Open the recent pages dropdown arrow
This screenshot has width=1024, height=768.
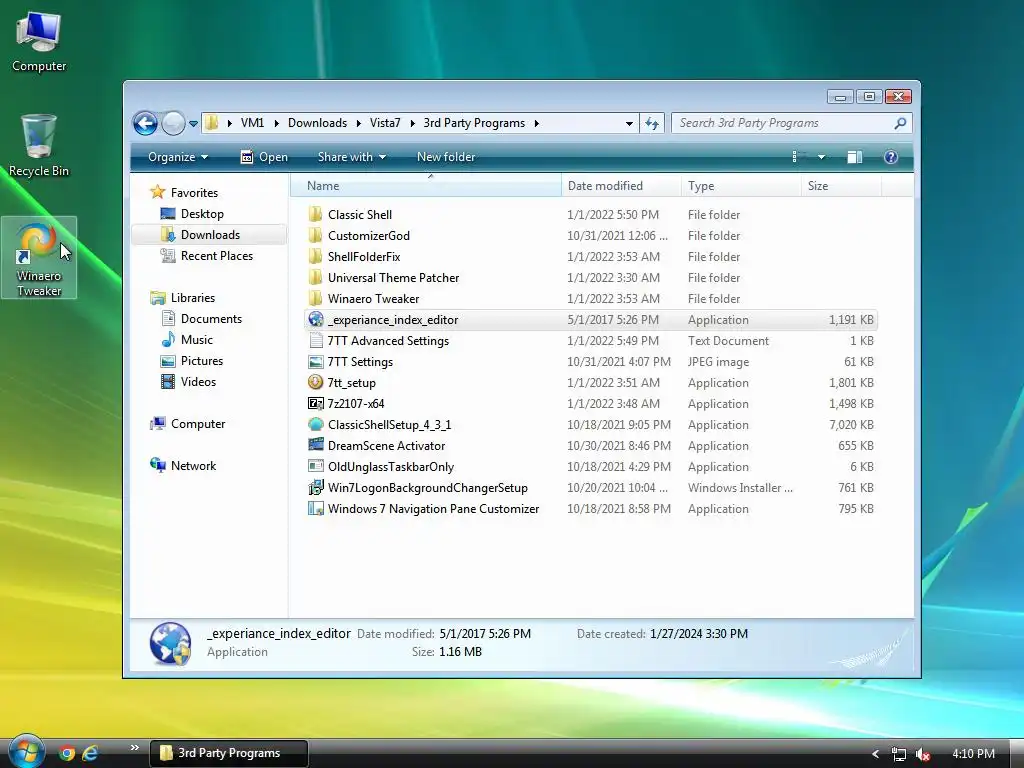(x=193, y=123)
